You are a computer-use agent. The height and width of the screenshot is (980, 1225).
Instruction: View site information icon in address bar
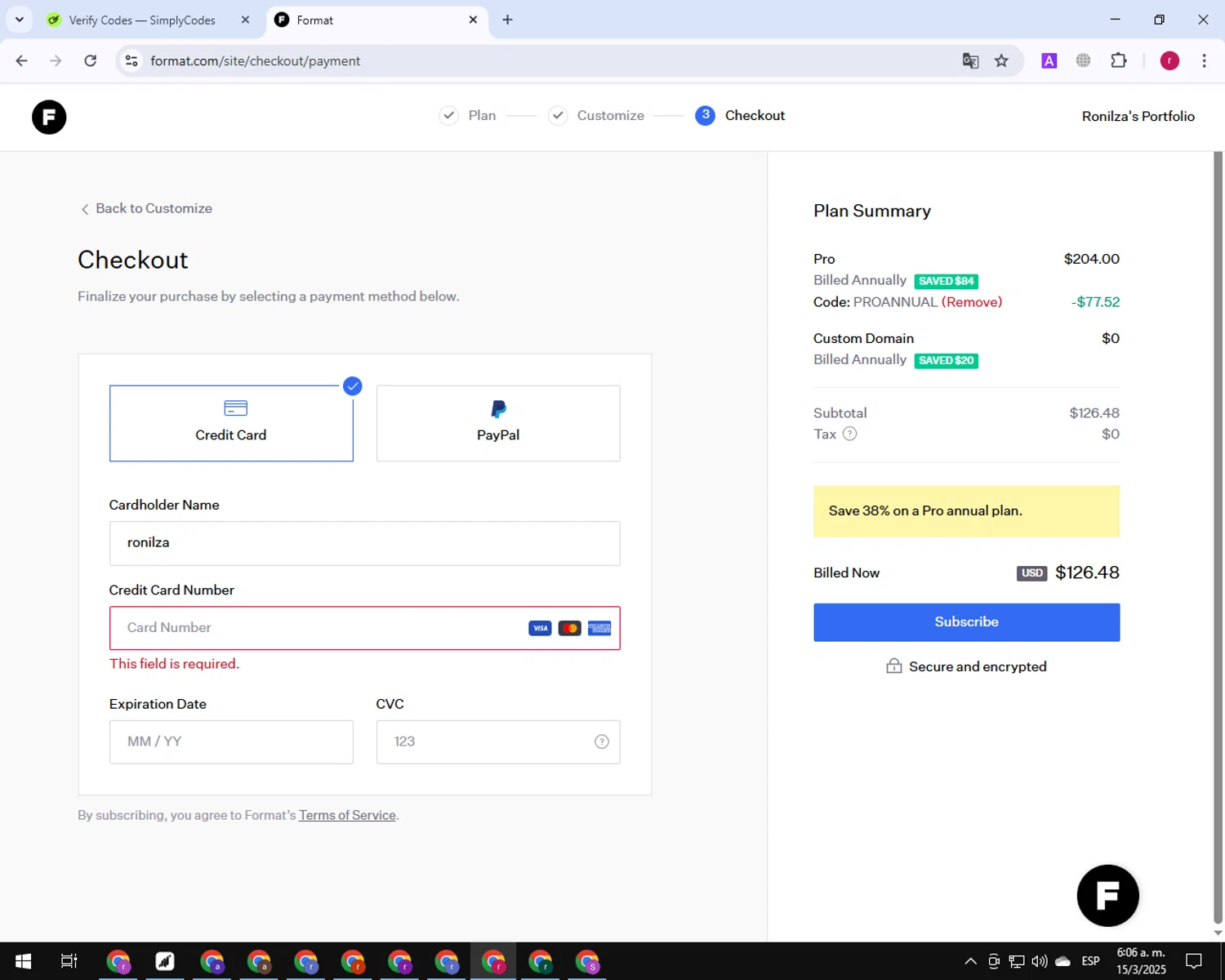(131, 60)
